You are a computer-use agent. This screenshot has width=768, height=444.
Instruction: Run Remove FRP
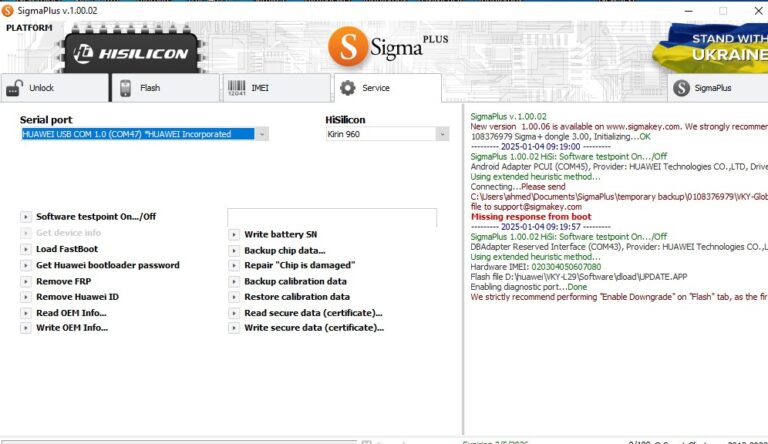[64, 281]
